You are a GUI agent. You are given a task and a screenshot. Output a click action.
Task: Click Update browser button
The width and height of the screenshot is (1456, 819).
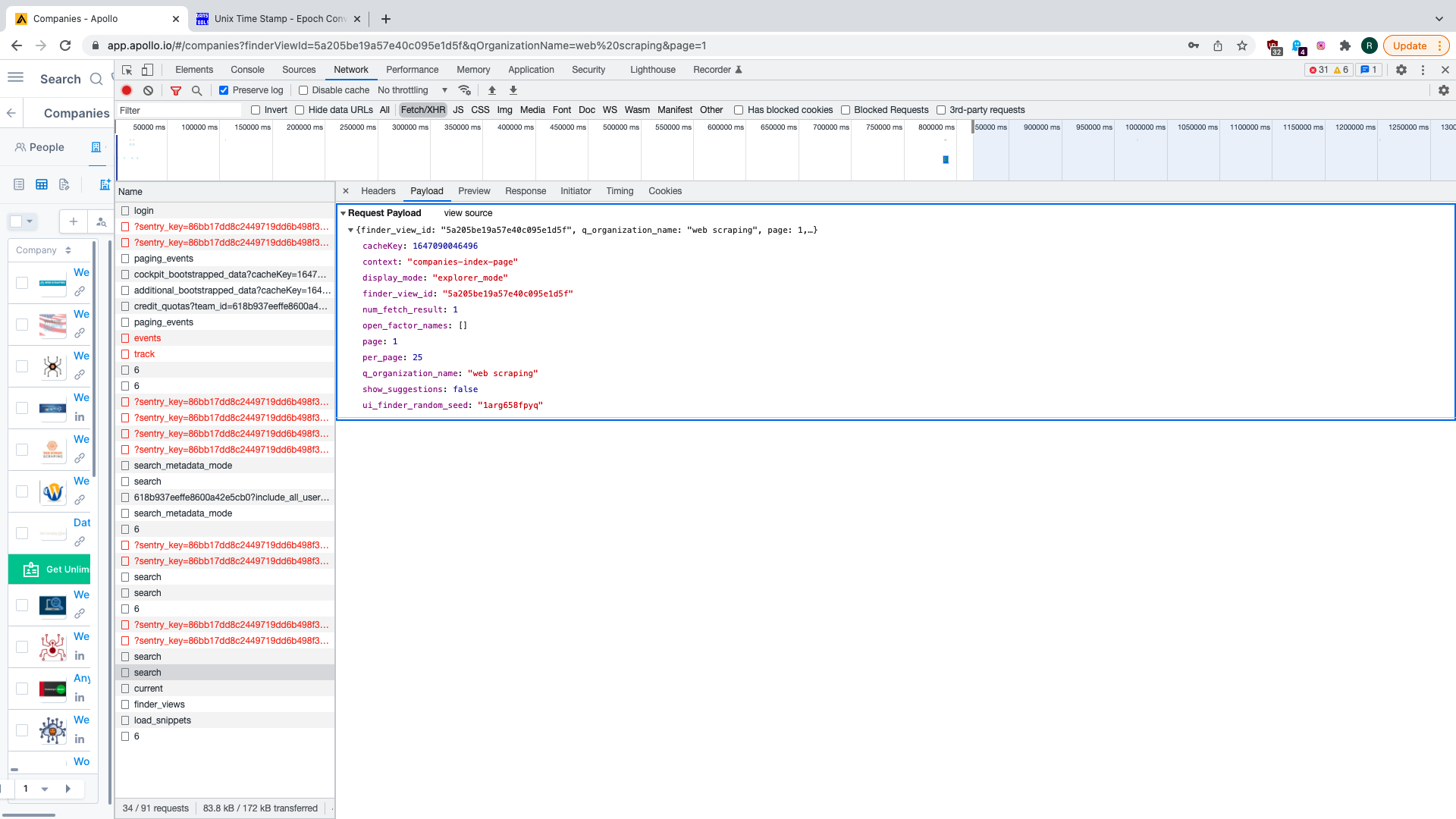pyautogui.click(x=1416, y=45)
